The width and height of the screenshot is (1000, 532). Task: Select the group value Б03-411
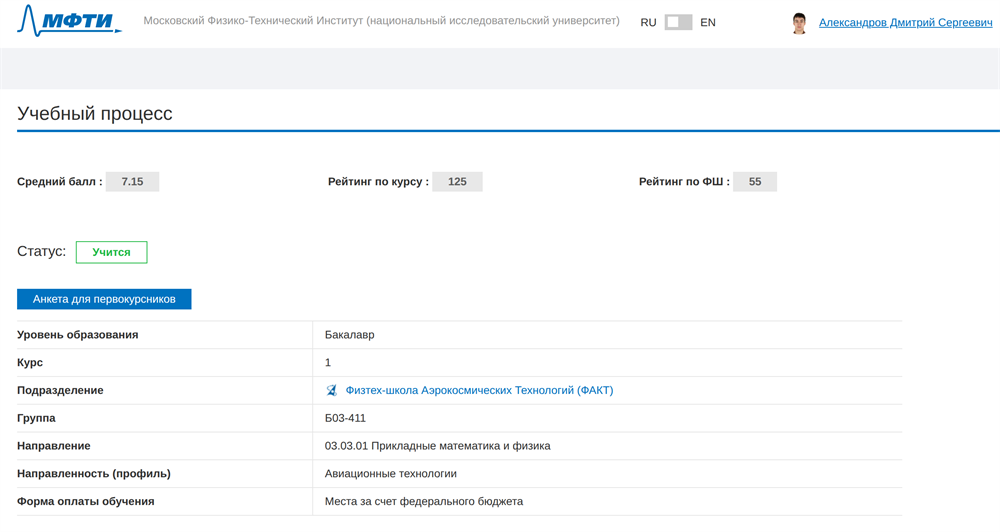[x=345, y=418]
